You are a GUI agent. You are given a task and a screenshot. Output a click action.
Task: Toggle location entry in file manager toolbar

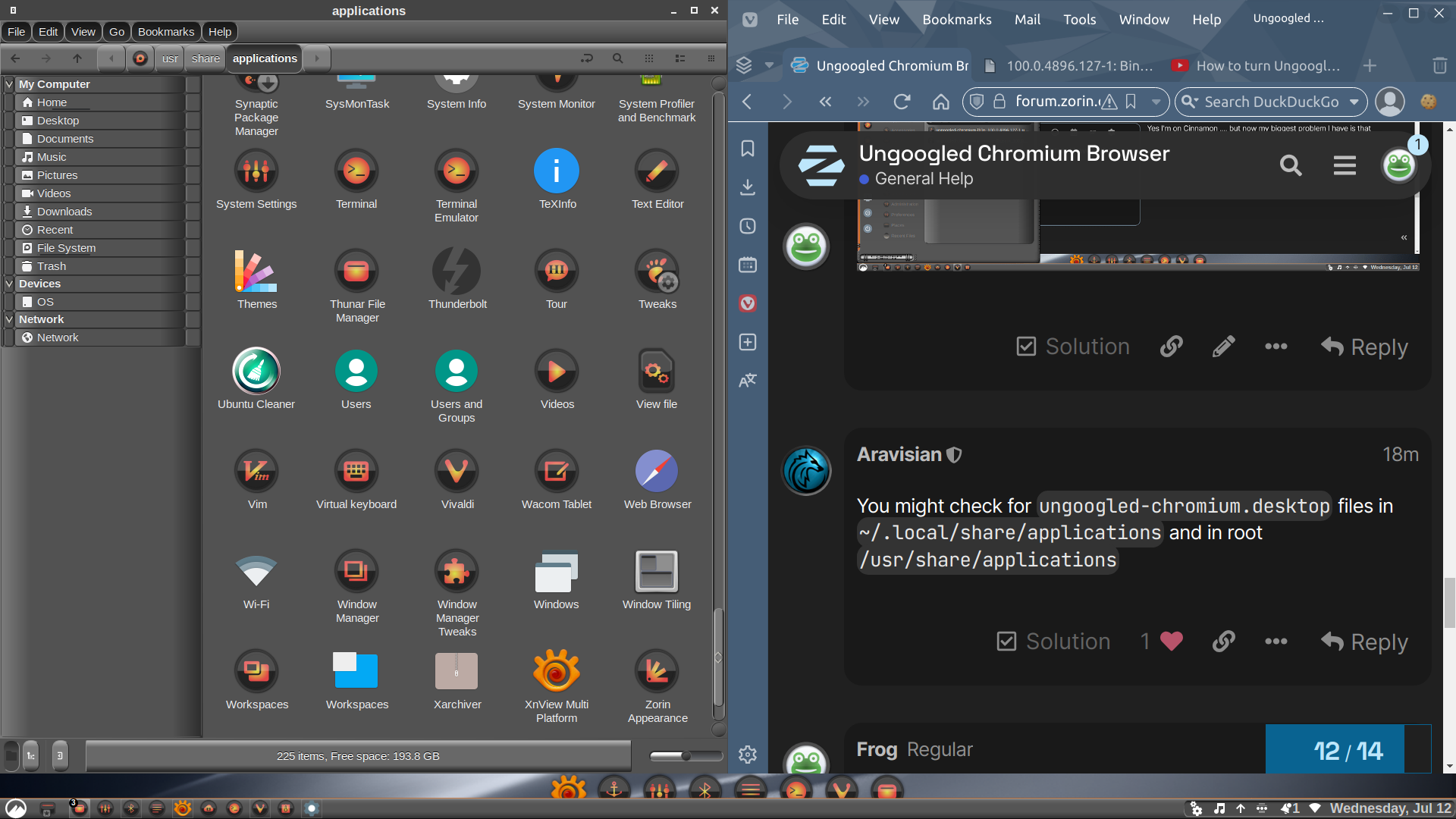(x=587, y=58)
